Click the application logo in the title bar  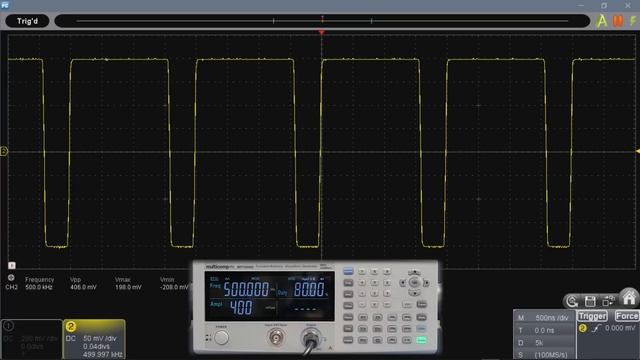click(x=4, y=5)
